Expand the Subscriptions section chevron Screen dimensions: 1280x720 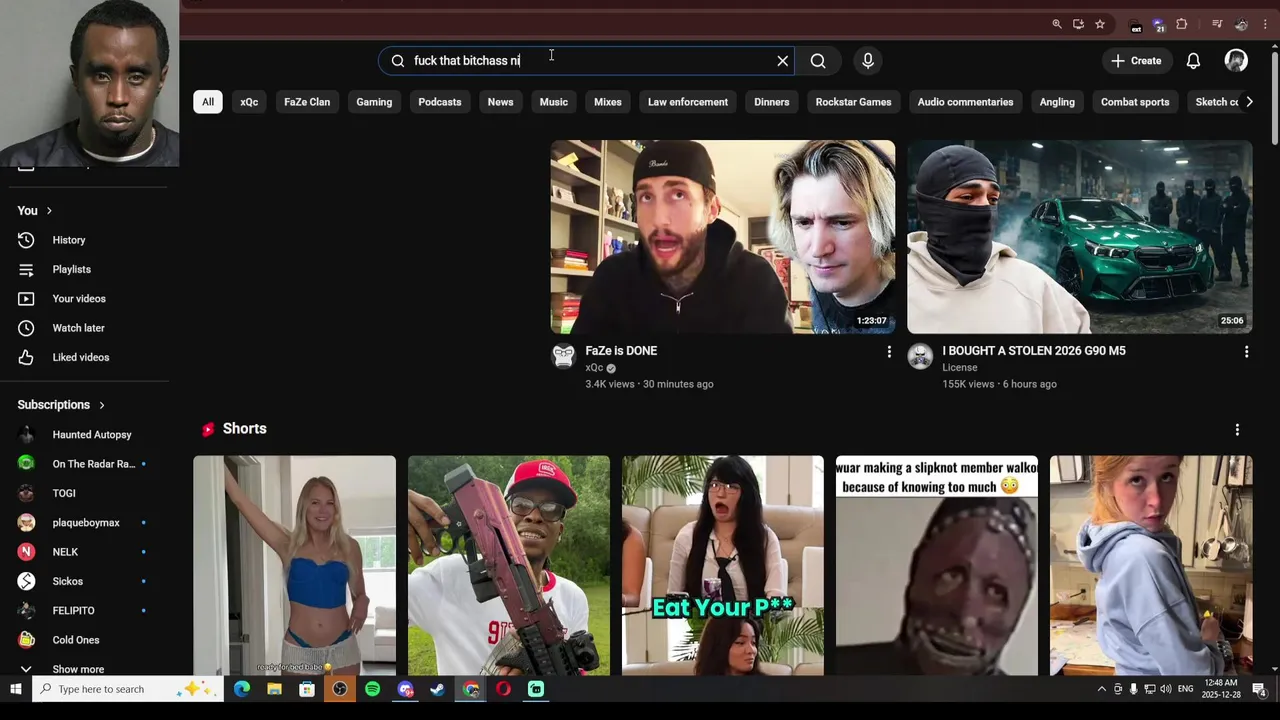(101, 405)
